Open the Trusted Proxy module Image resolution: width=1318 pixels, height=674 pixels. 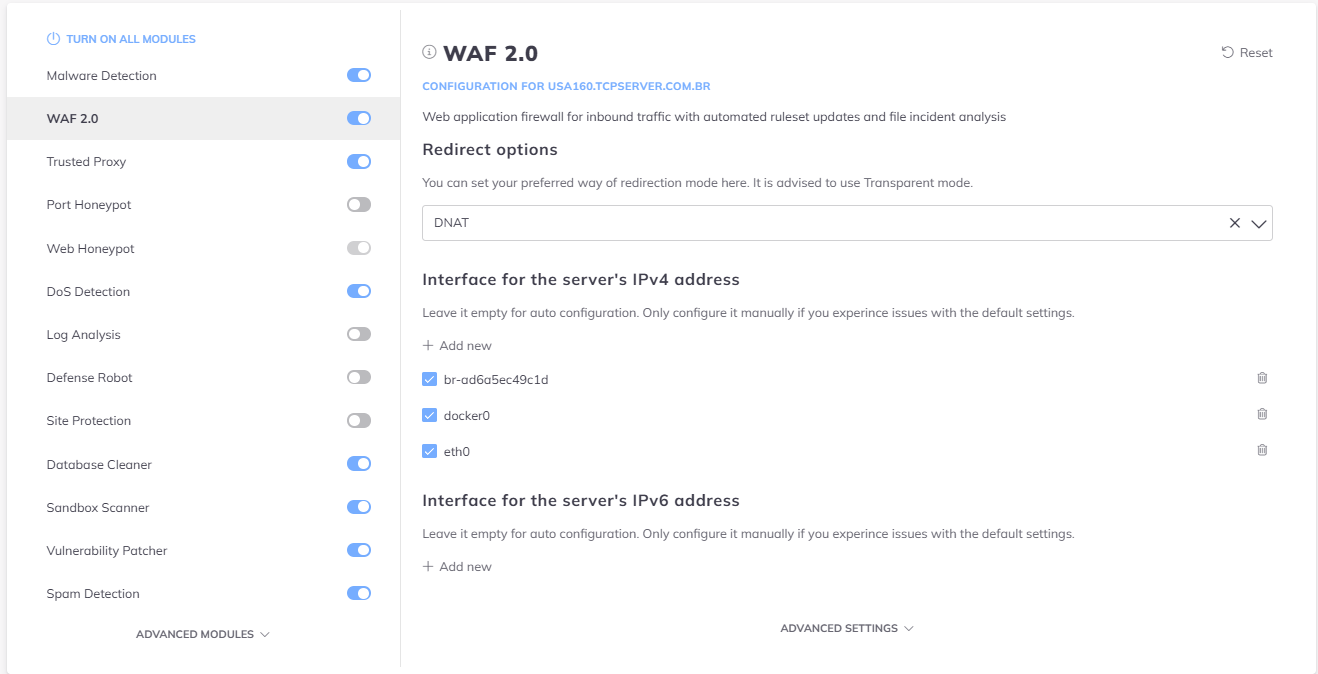tap(87, 162)
